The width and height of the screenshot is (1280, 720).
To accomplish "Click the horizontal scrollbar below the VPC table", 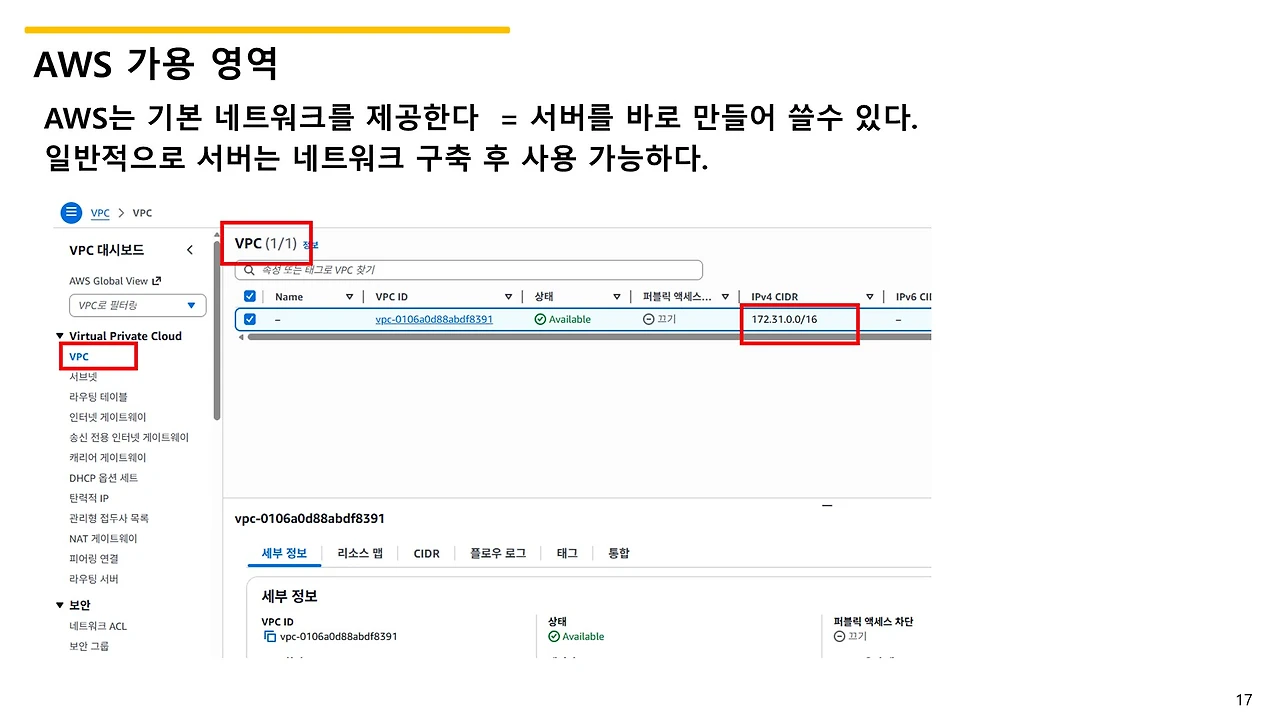I will point(500,337).
